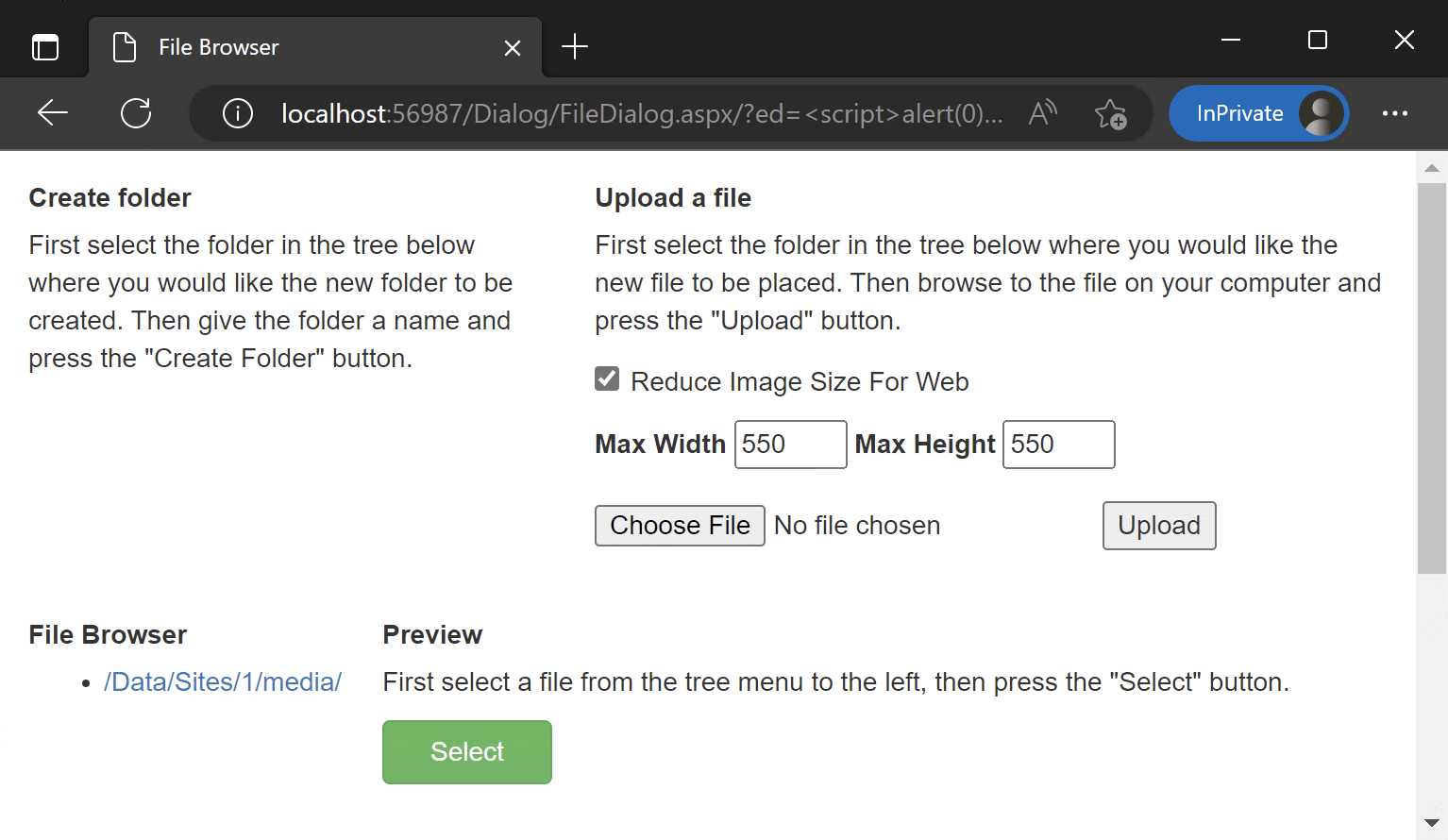This screenshot has width=1448, height=840.
Task: Click the InPrivate profile button
Action: click(1257, 113)
